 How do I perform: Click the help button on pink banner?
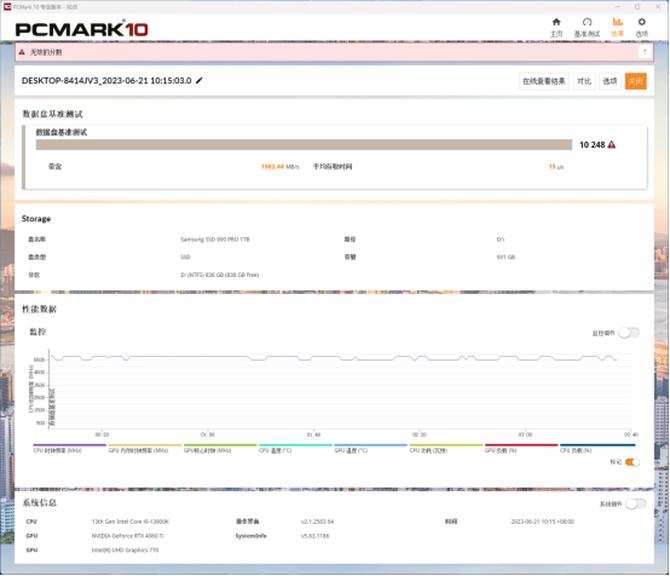[x=644, y=52]
